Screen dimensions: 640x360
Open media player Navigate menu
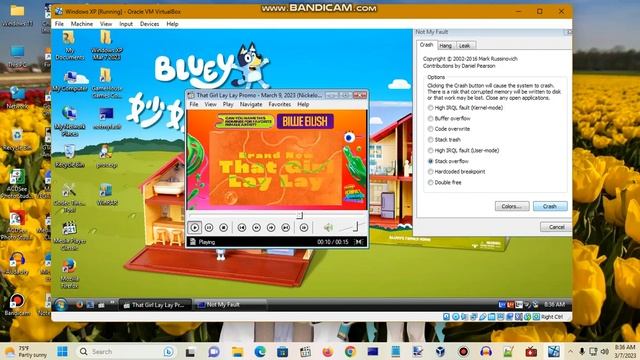[x=251, y=104]
